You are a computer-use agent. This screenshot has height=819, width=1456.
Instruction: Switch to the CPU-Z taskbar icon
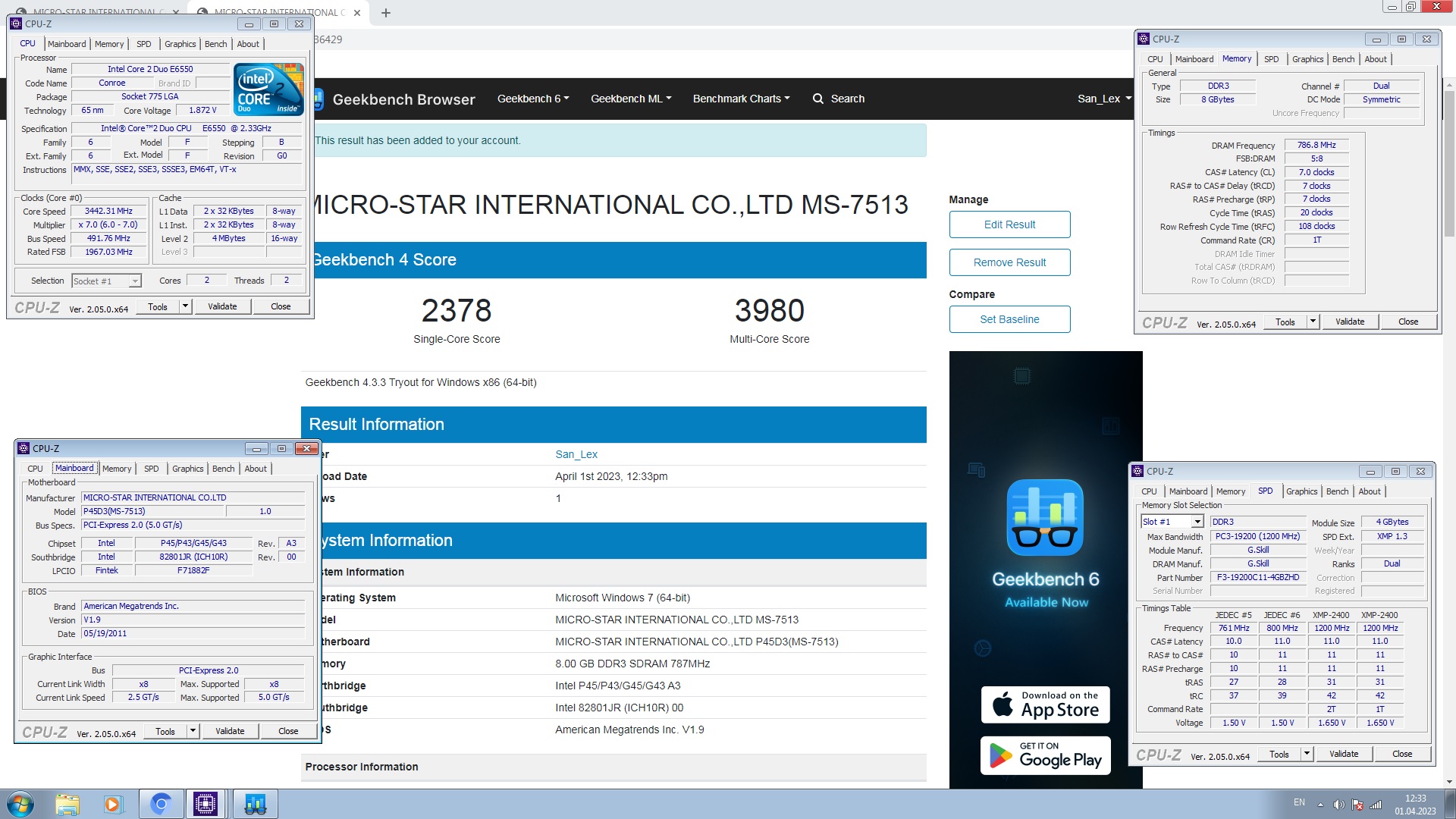pyautogui.click(x=206, y=804)
